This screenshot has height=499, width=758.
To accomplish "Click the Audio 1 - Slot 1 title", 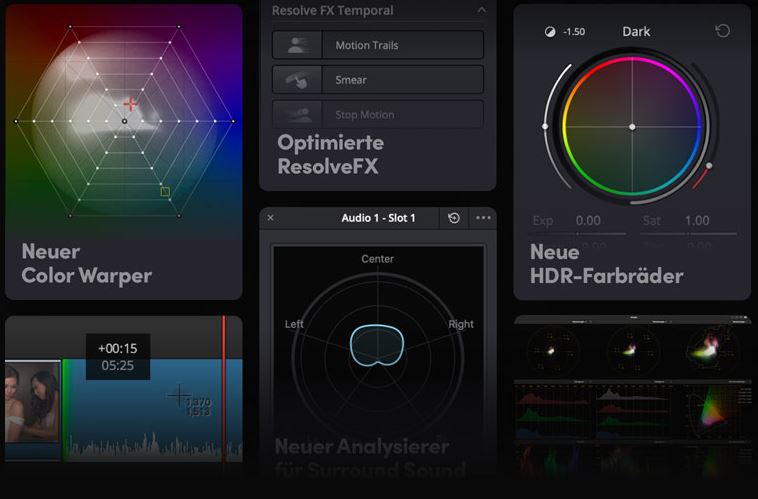I will [378, 218].
